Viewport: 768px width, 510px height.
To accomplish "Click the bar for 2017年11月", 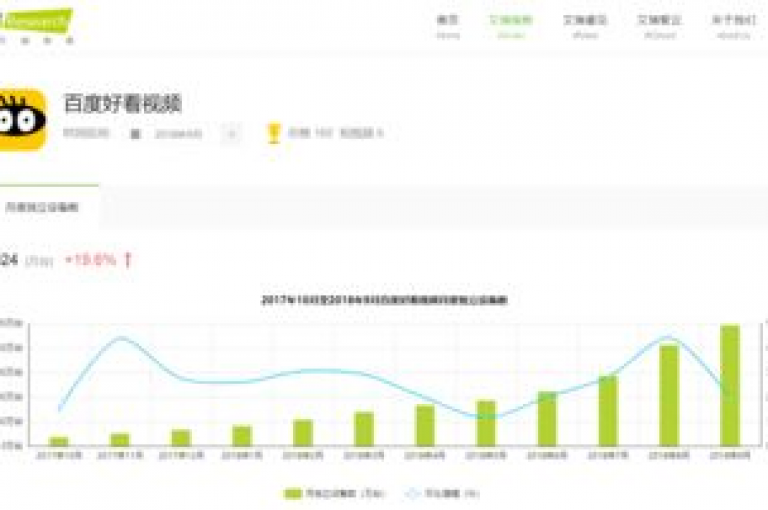I will point(120,439).
